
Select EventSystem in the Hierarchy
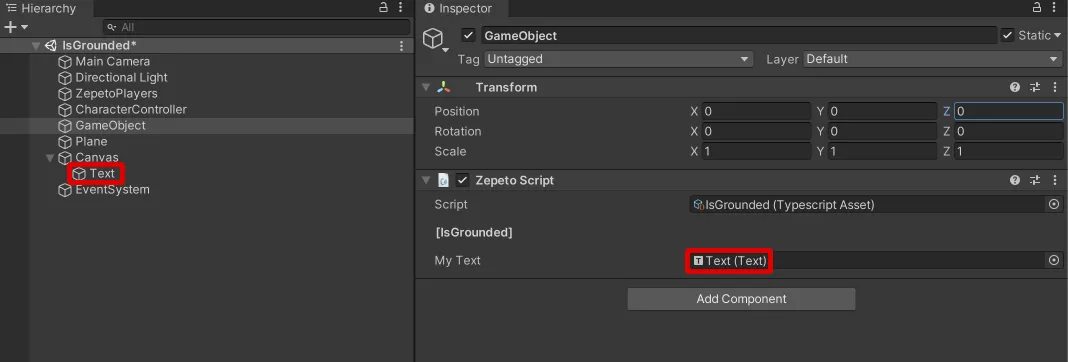(x=112, y=190)
